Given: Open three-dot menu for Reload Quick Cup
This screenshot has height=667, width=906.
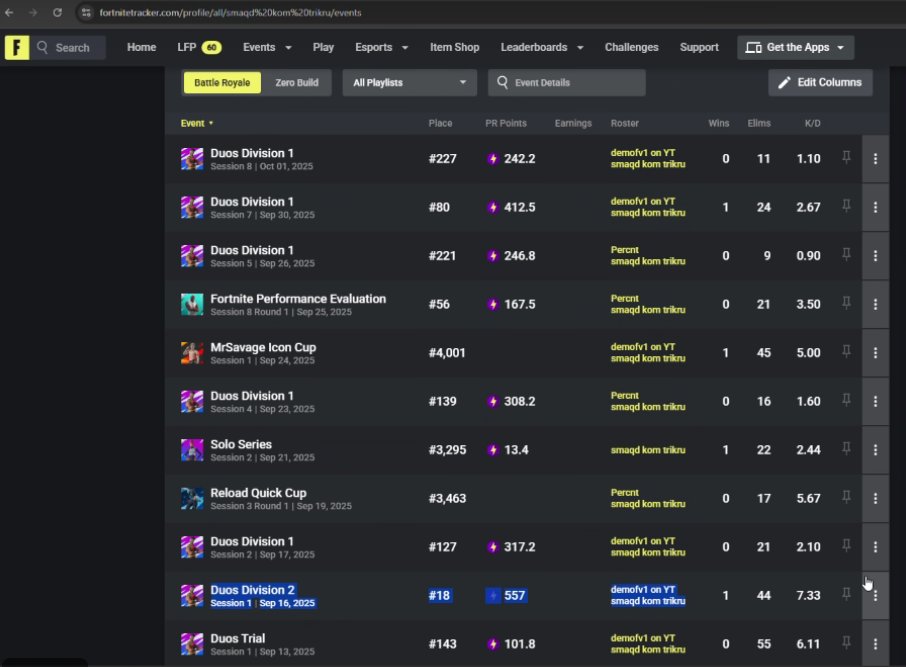Looking at the screenshot, I should (875, 498).
